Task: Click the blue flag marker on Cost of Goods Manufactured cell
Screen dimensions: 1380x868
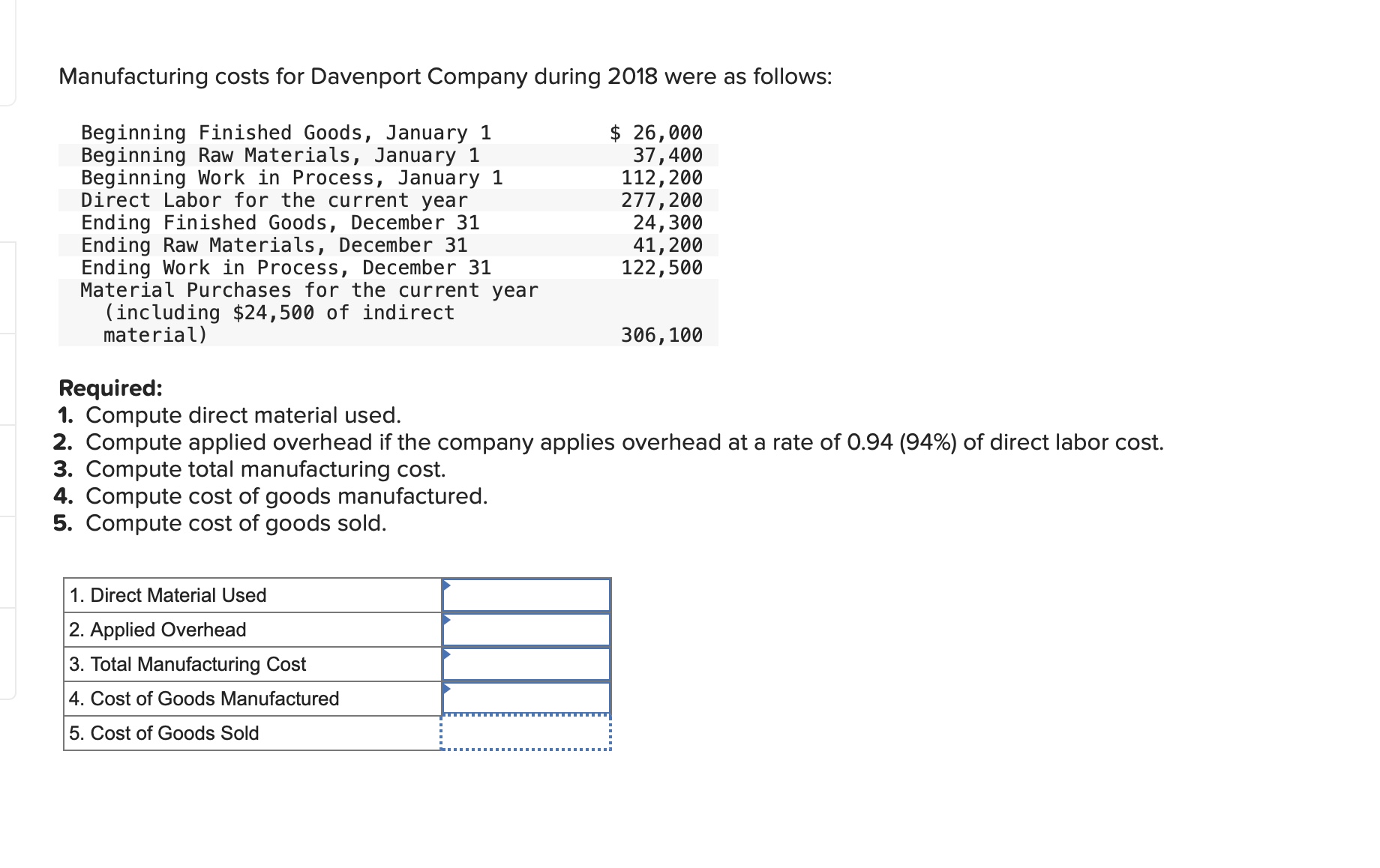Action: pos(448,690)
